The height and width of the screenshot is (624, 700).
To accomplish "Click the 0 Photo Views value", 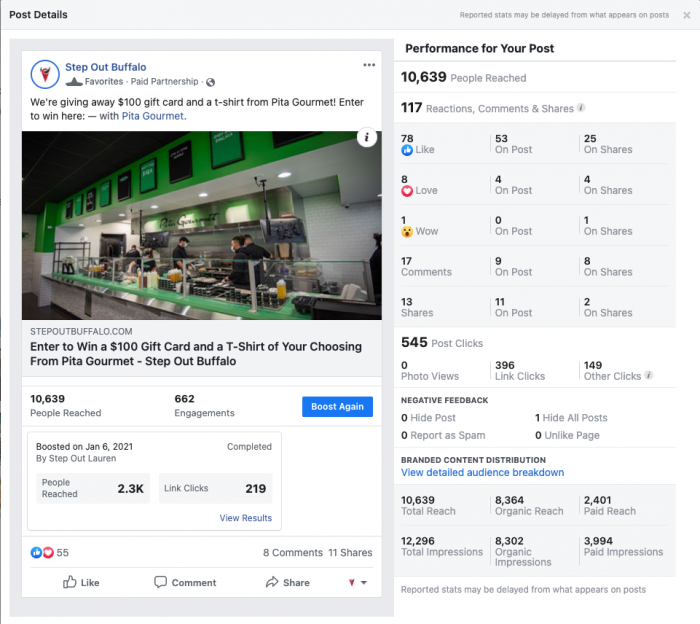I will [429, 370].
